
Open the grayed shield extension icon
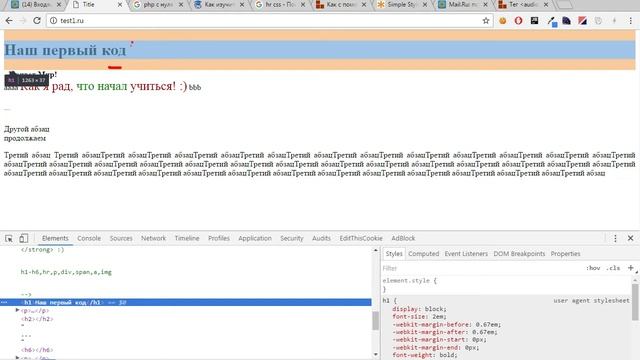point(598,20)
